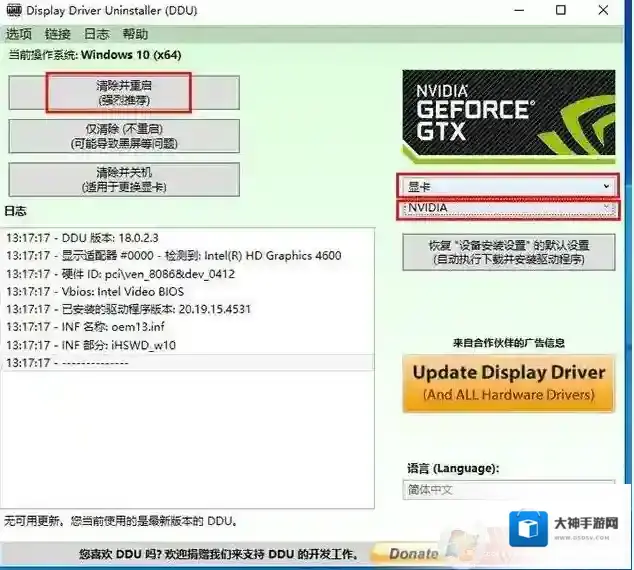Click the 清除并重启 (强烈推荐) button
Screen dimensions: 634x570
pos(124,93)
